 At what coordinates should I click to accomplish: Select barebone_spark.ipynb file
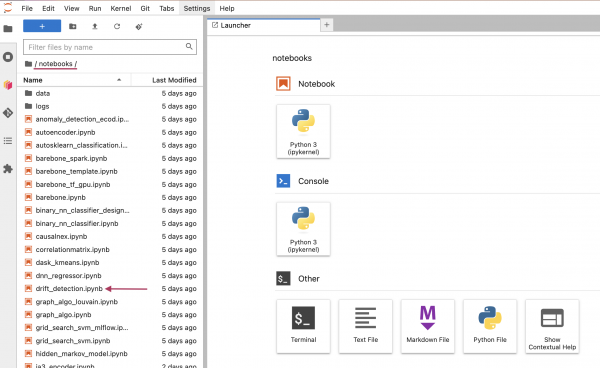pyautogui.click(x=110, y=158)
